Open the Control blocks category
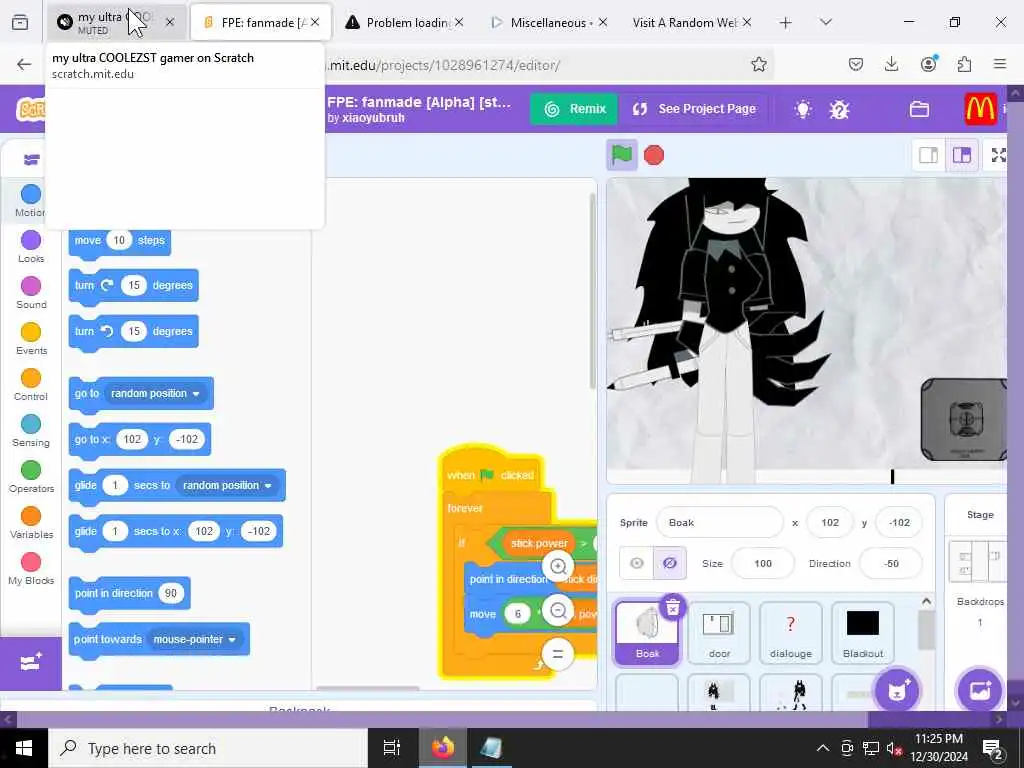Image resolution: width=1024 pixels, height=768 pixels. click(31, 385)
